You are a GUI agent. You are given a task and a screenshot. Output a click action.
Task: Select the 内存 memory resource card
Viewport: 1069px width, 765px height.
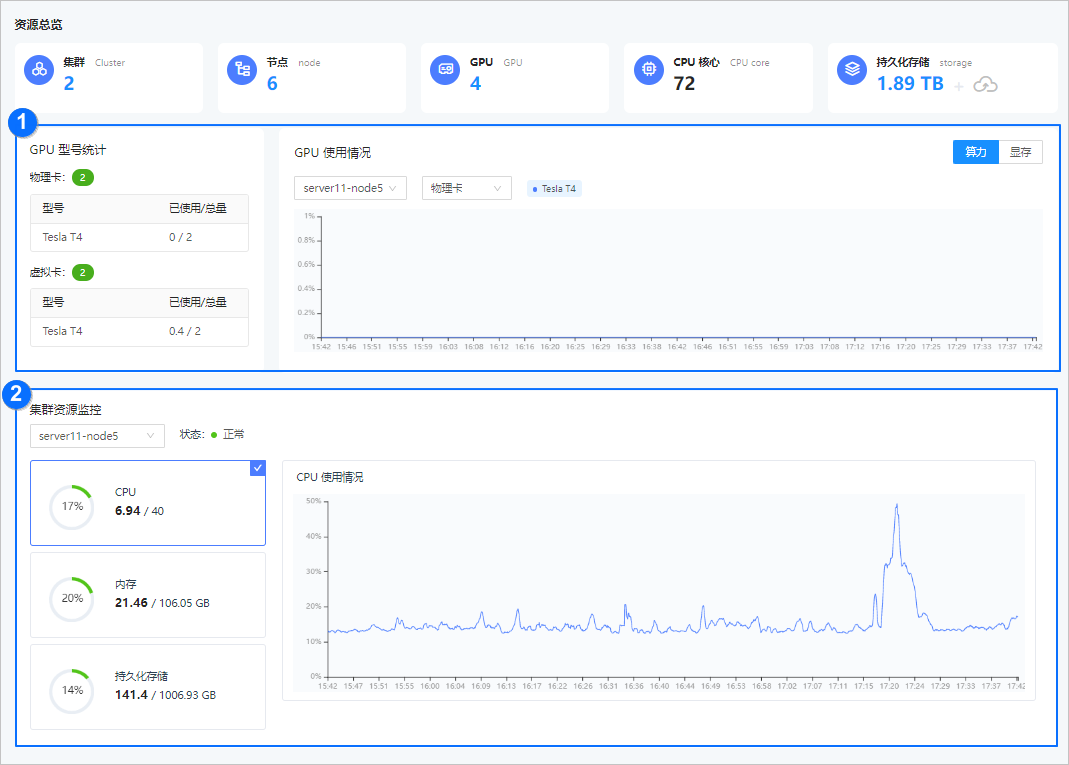148,595
